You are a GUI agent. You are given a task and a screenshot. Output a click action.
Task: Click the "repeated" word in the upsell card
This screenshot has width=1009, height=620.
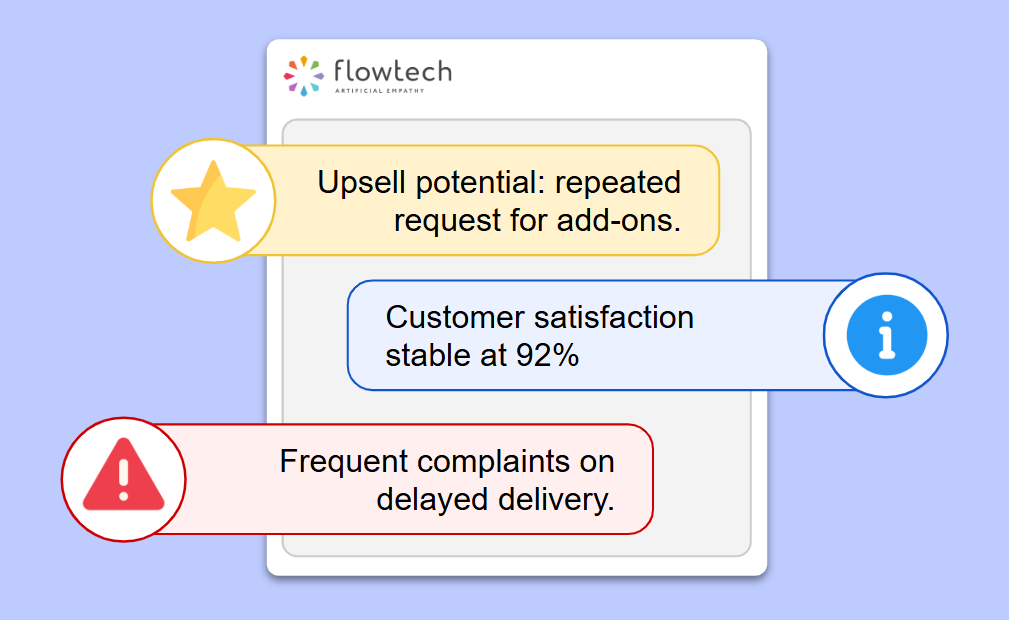click(x=618, y=182)
